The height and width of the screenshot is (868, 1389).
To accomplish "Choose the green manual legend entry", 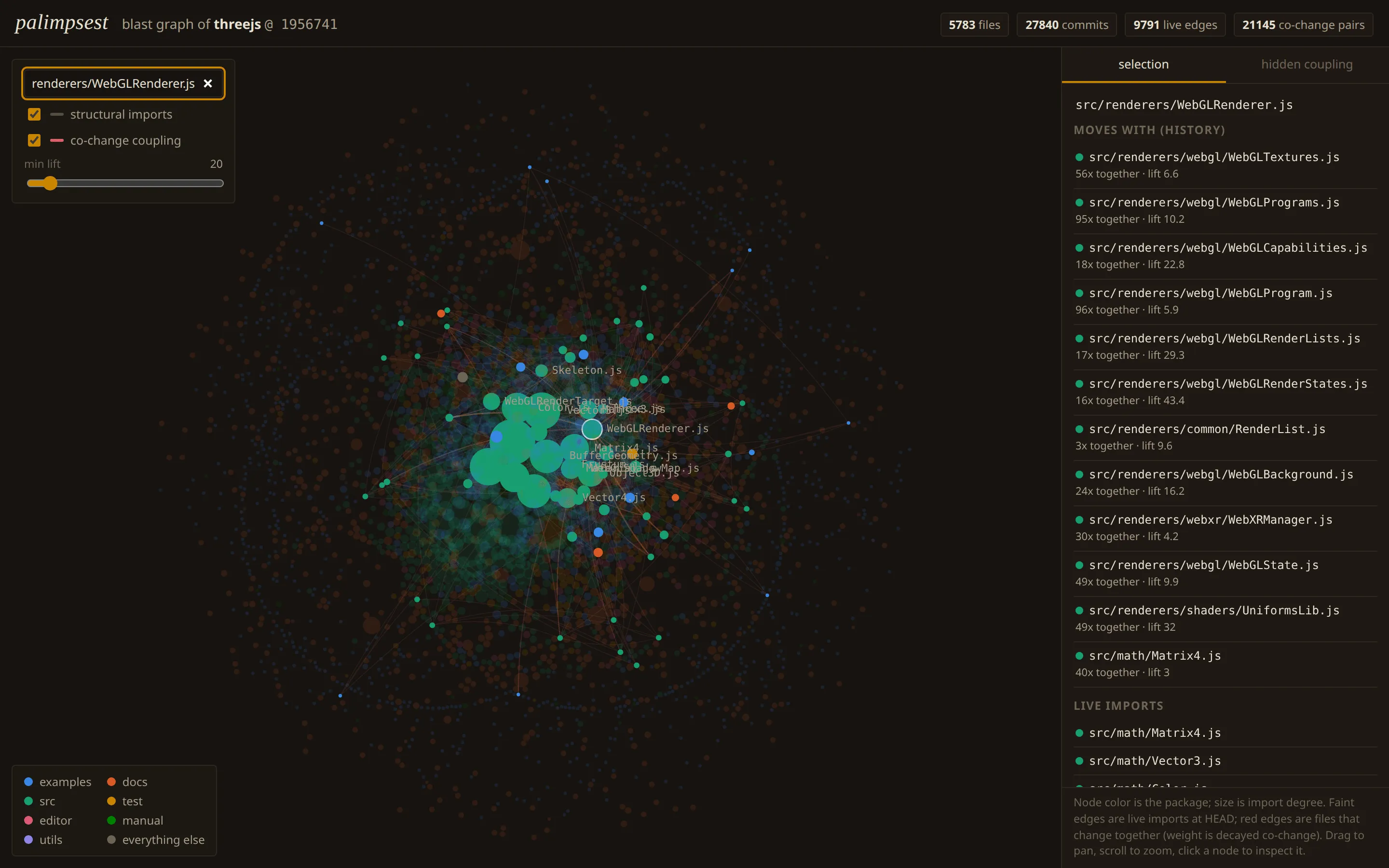I will pyautogui.click(x=136, y=820).
